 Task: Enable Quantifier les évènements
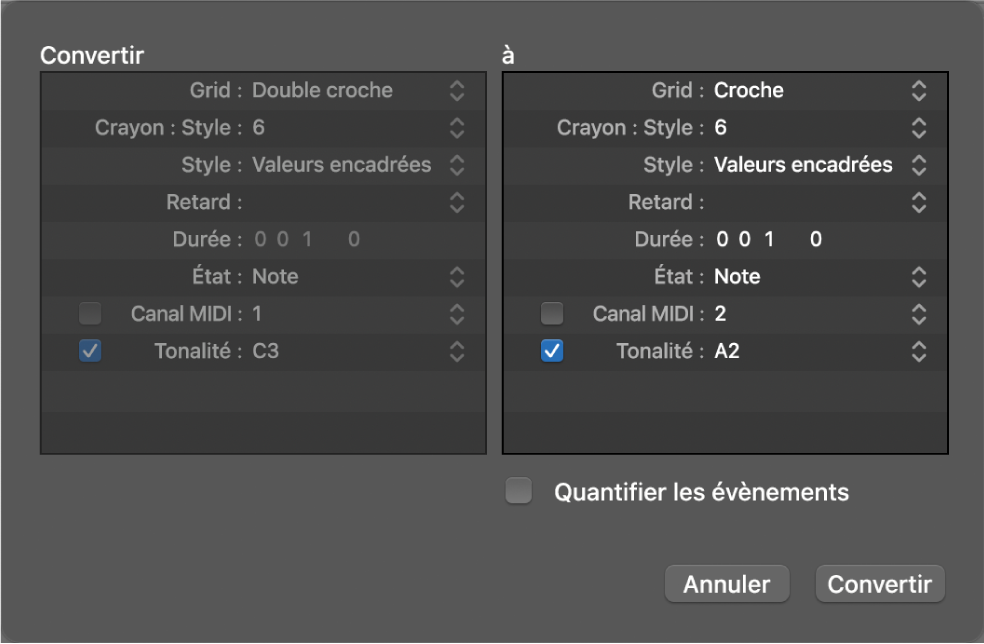[x=518, y=491]
